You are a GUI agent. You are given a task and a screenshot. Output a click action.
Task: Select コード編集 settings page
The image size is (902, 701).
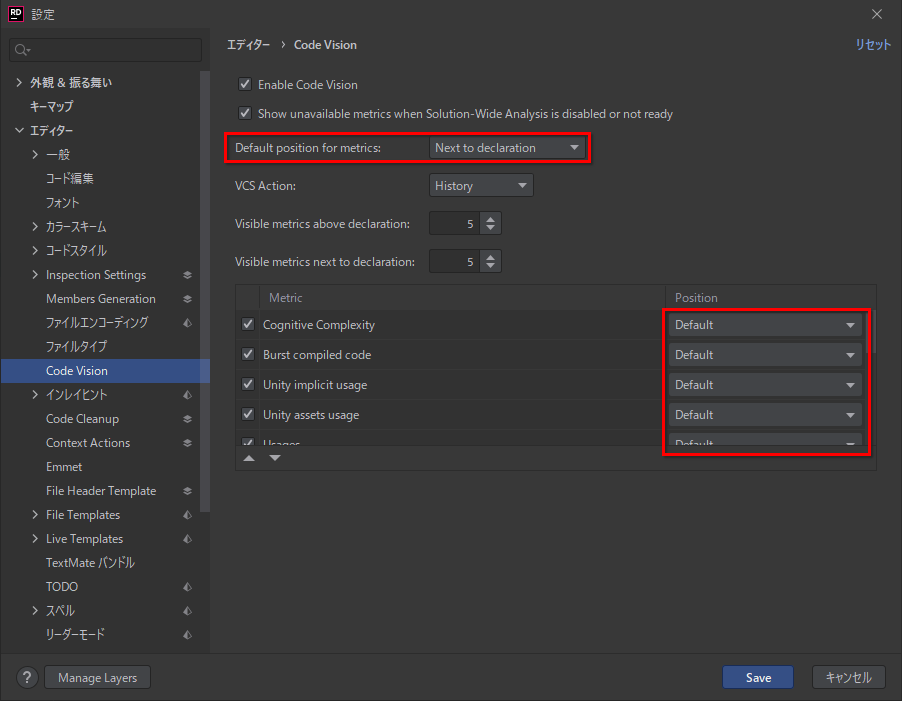pos(70,178)
